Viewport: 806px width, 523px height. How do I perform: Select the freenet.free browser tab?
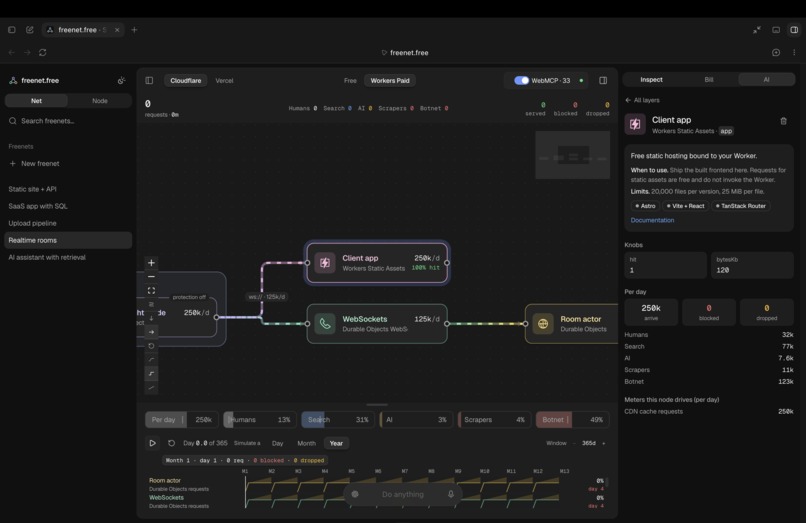pos(82,30)
